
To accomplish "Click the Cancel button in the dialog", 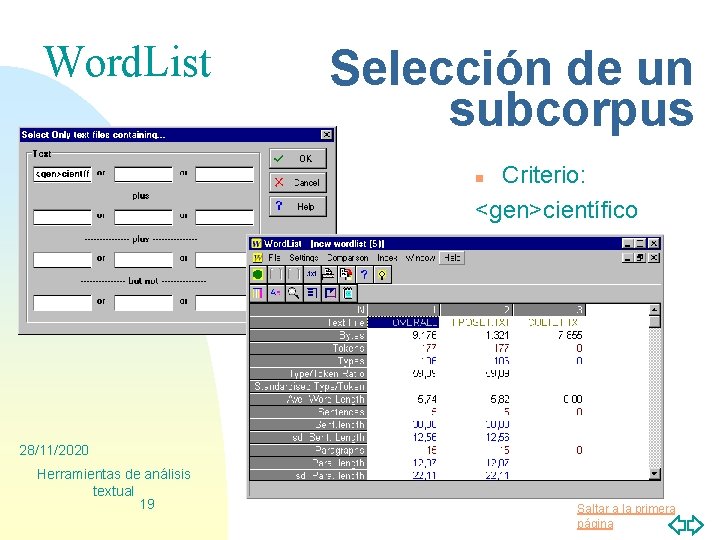I will click(298, 182).
